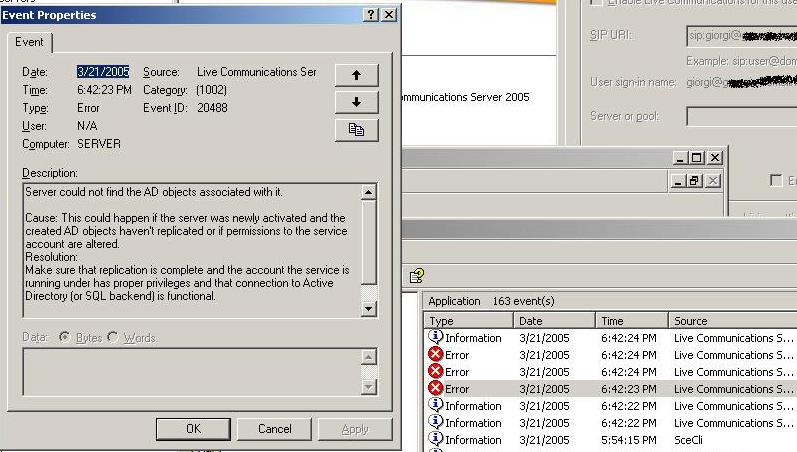
Task: Sort event list by Time column header
Action: coord(631,321)
